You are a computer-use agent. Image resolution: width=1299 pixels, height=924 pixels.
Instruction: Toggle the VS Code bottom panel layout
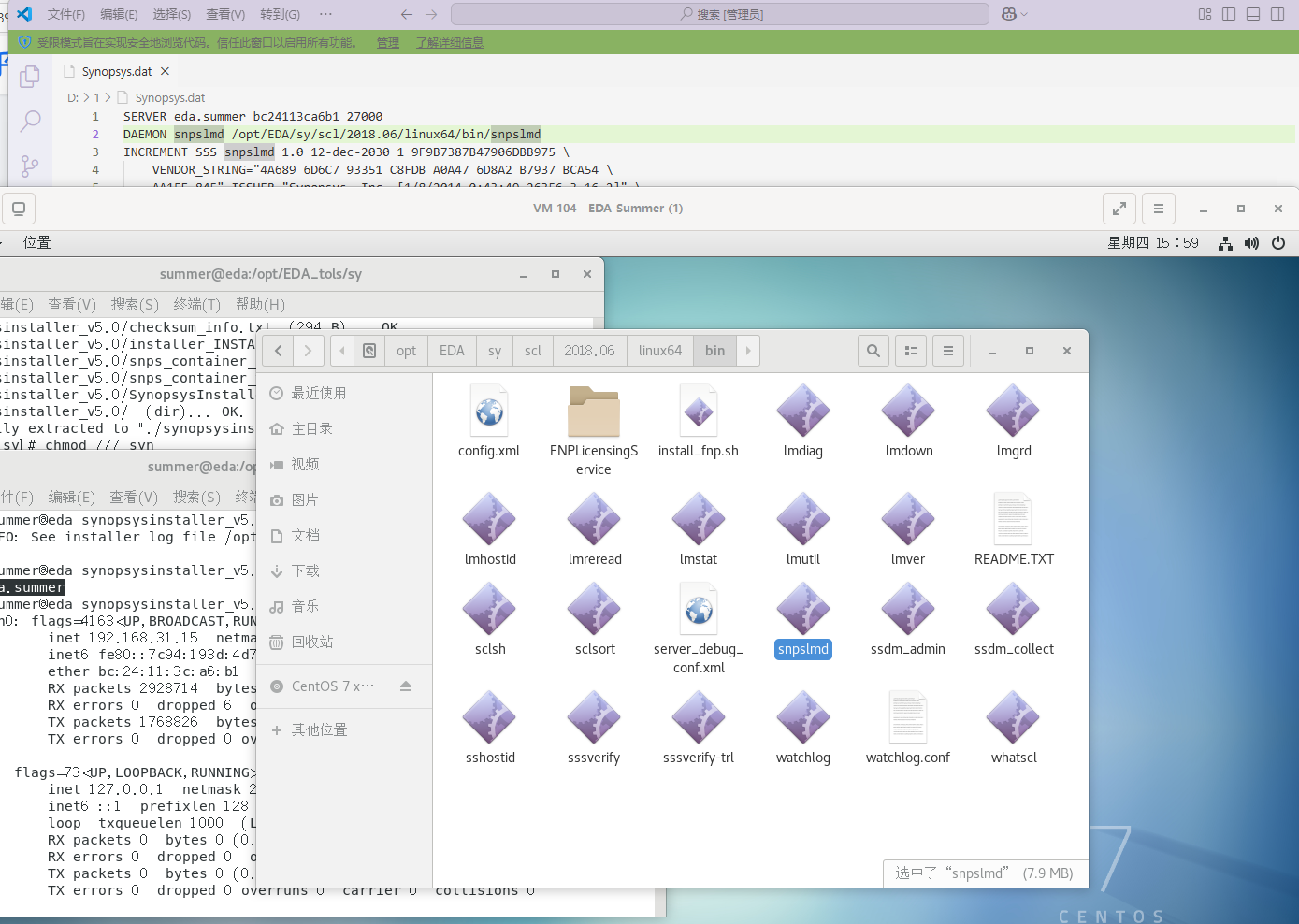click(x=1253, y=14)
